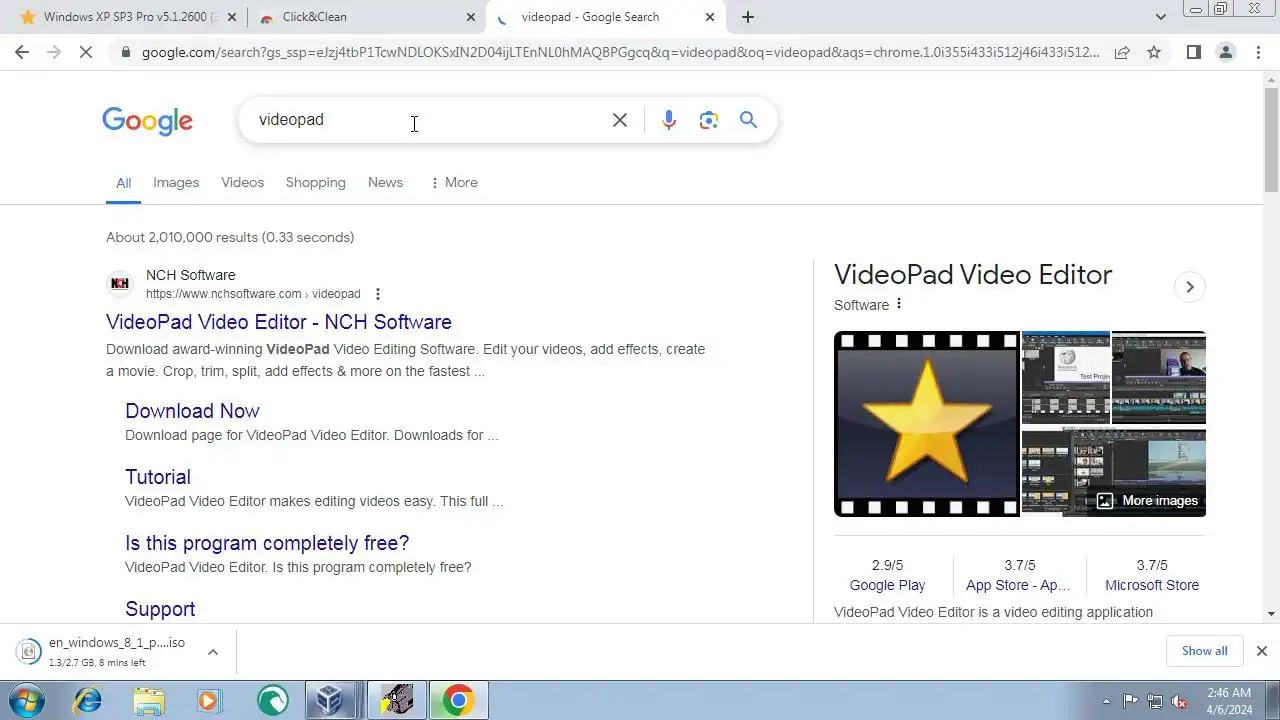Select the Images results tab
The image size is (1280, 720).
click(x=176, y=182)
